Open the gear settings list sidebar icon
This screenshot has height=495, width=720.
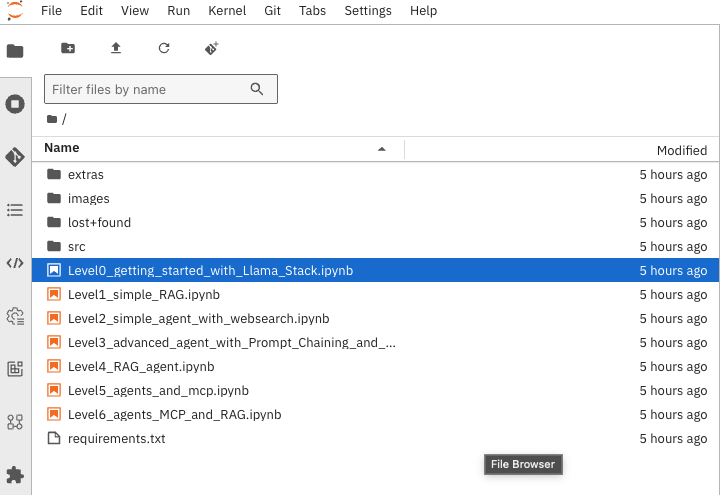pyautogui.click(x=15, y=316)
